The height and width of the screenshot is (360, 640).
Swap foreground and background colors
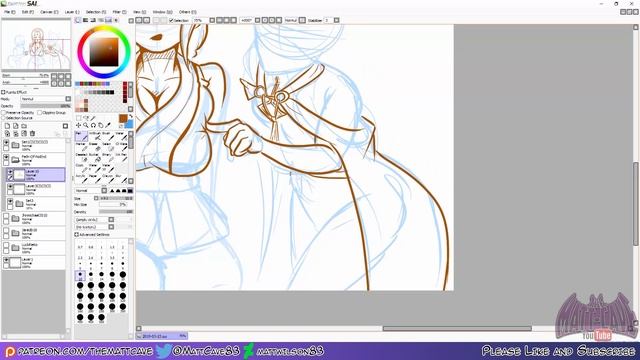[x=131, y=117]
